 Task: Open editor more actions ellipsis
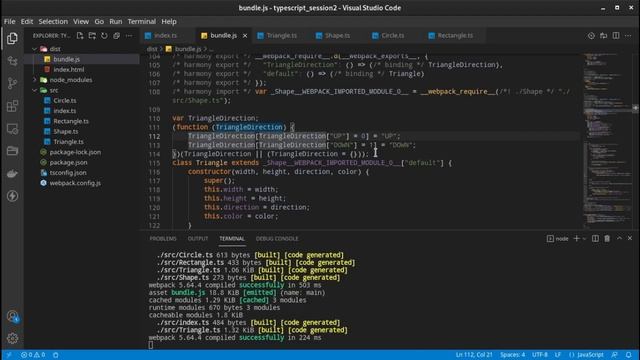coord(628,36)
